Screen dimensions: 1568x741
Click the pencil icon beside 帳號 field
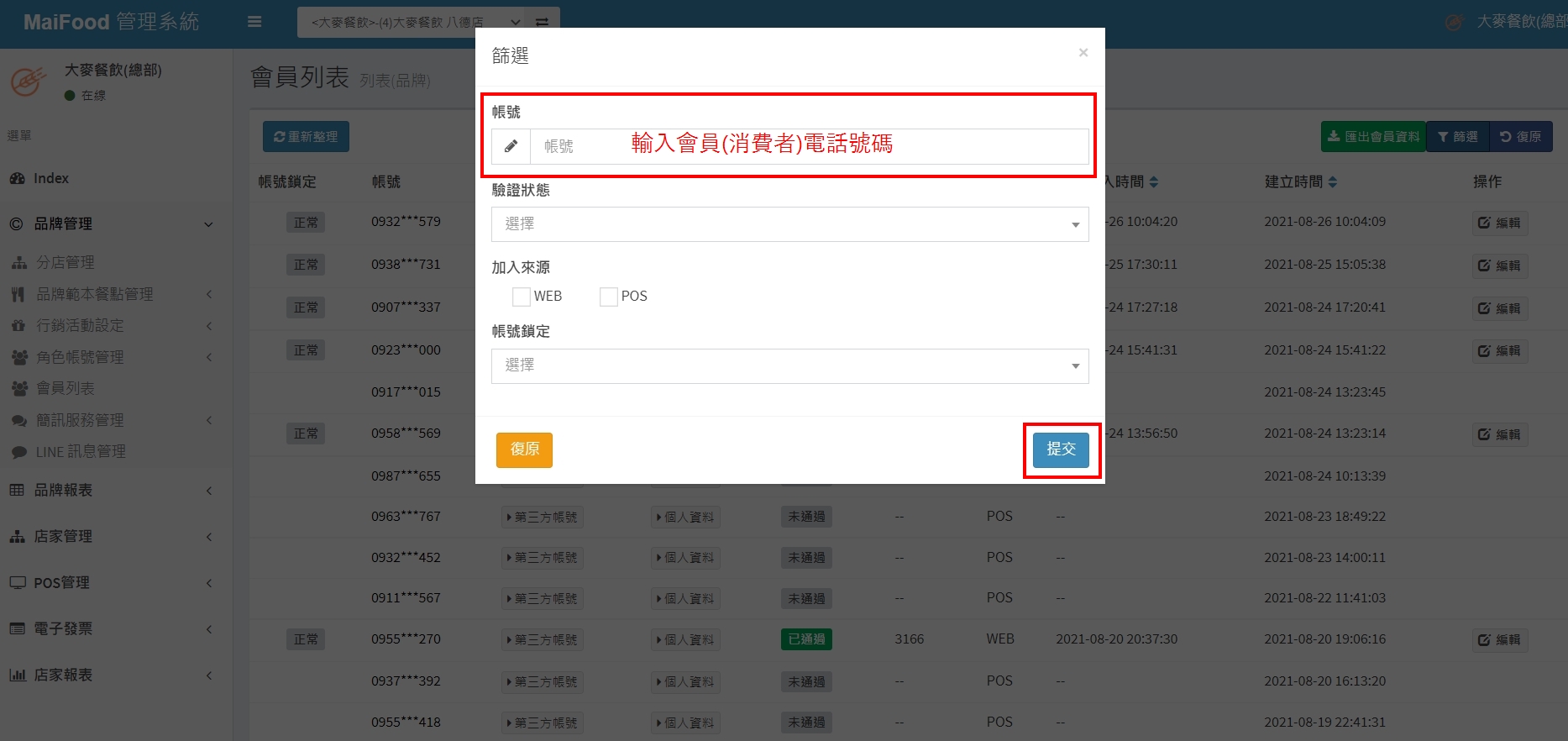tap(511, 146)
